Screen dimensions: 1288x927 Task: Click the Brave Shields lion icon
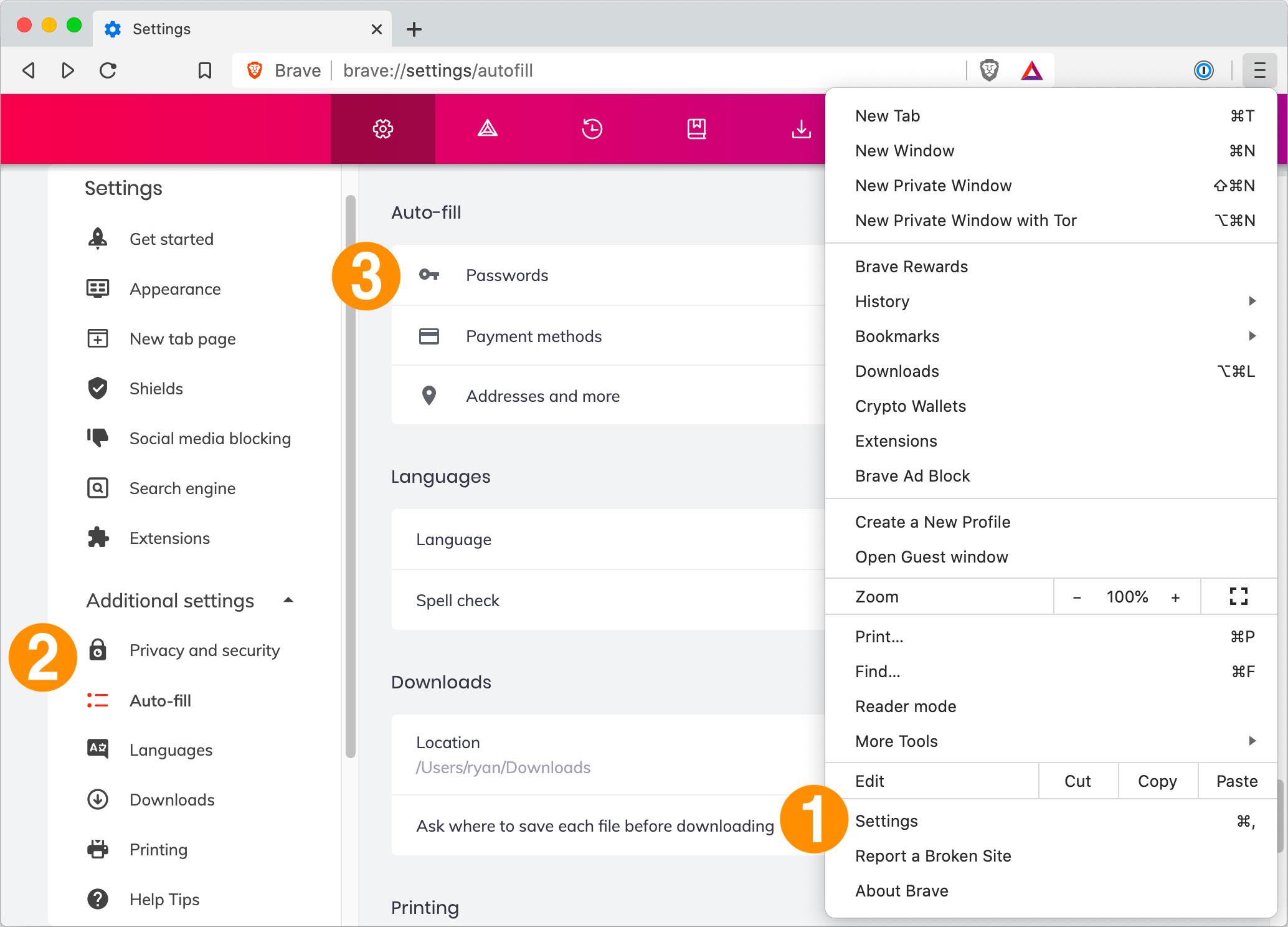pos(989,70)
